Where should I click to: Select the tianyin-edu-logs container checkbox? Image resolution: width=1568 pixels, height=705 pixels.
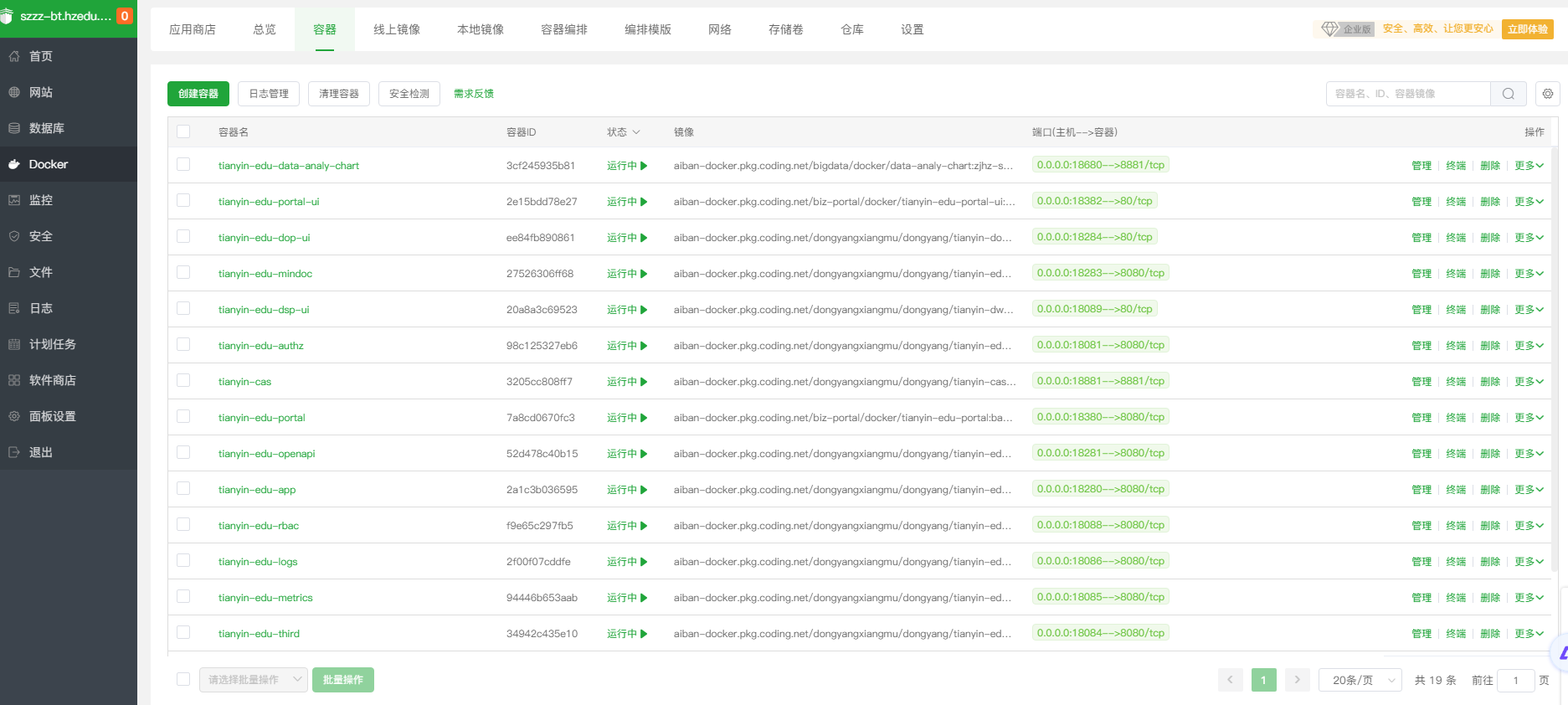pyautogui.click(x=183, y=561)
